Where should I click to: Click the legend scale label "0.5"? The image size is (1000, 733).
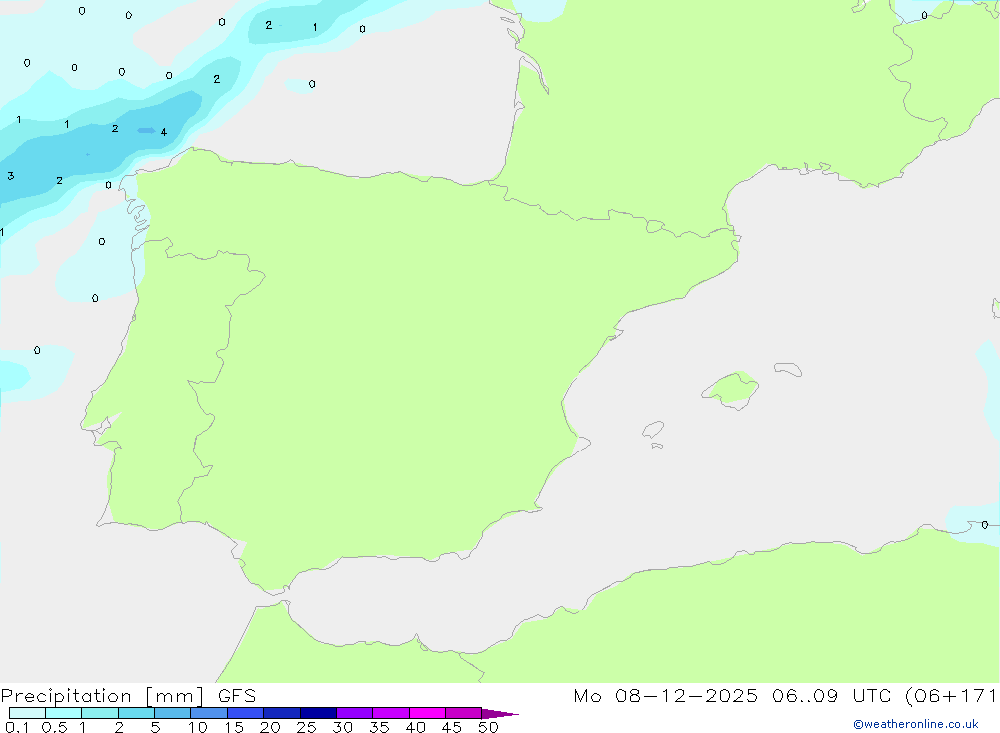tap(54, 727)
